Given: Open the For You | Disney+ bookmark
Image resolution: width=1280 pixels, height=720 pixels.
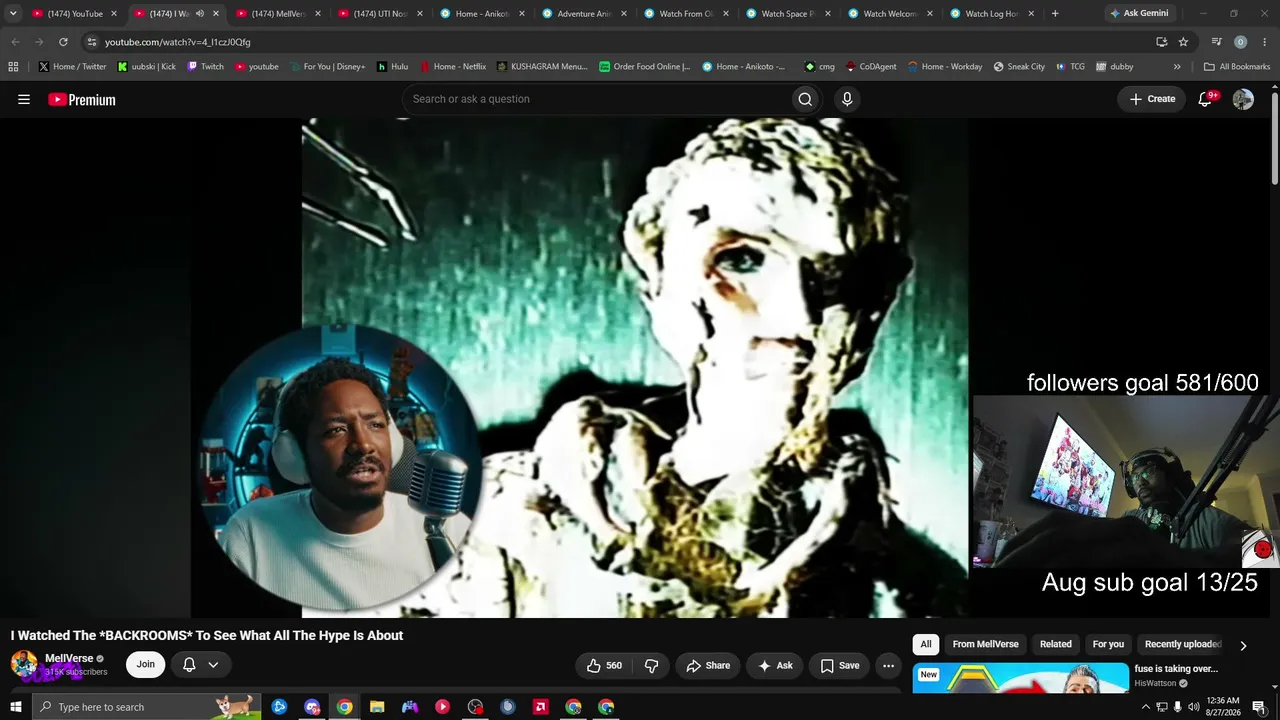Looking at the screenshot, I should pyautogui.click(x=327, y=67).
